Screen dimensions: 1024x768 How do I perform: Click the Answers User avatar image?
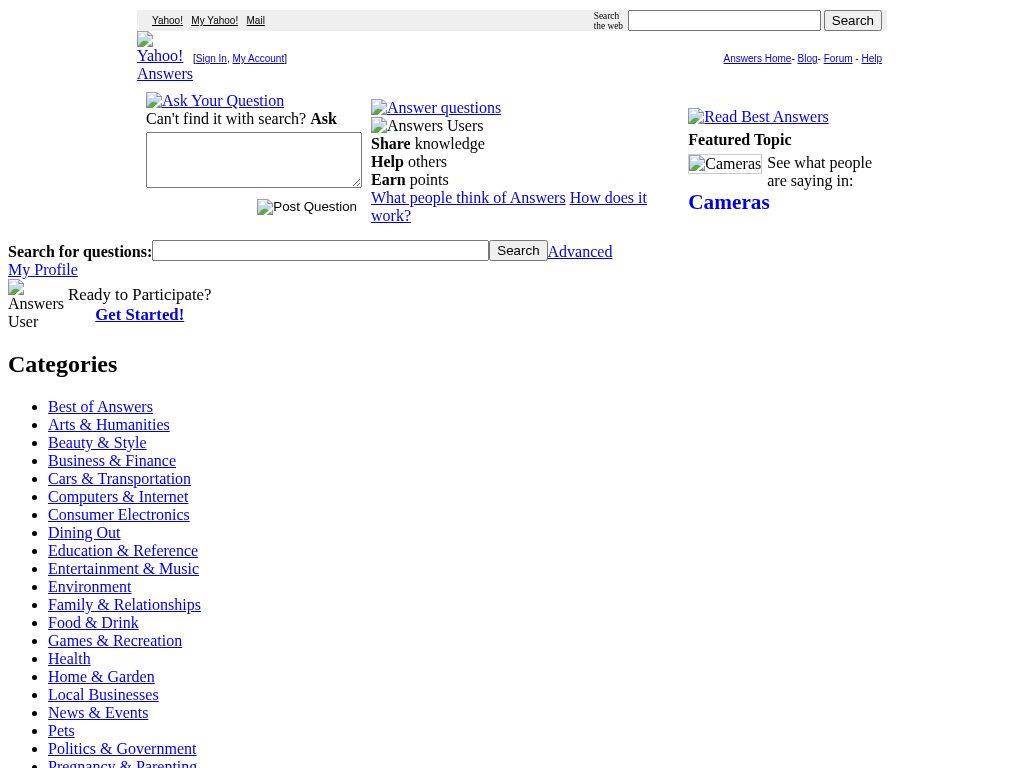tap(36, 305)
